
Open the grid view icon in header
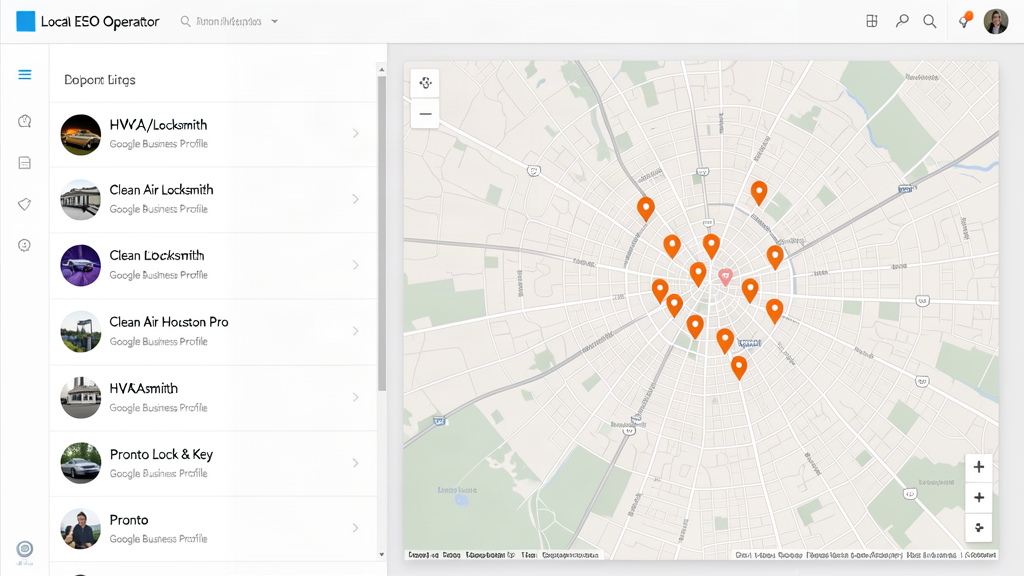tap(872, 22)
